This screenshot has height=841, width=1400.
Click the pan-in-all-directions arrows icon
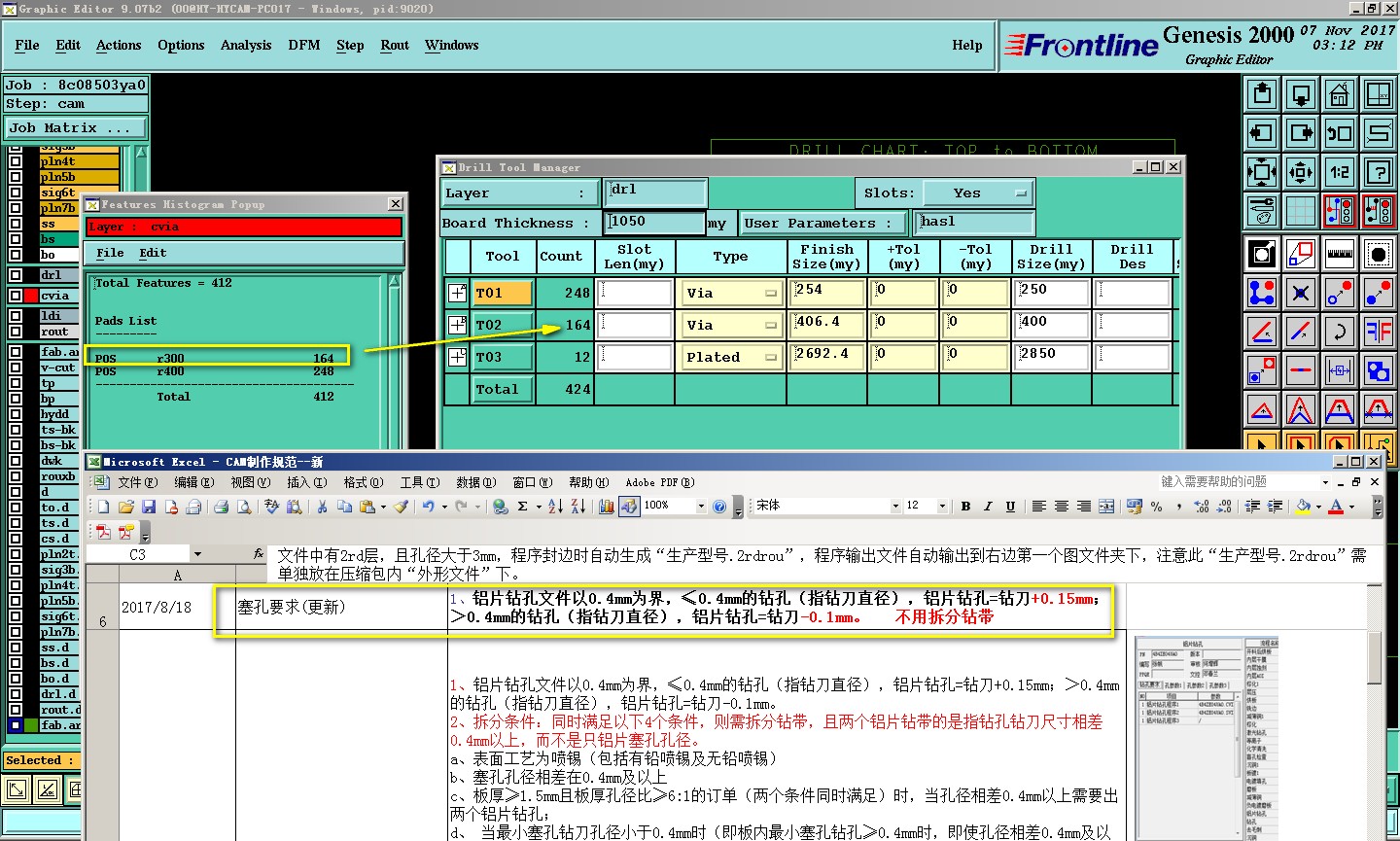[1301, 172]
